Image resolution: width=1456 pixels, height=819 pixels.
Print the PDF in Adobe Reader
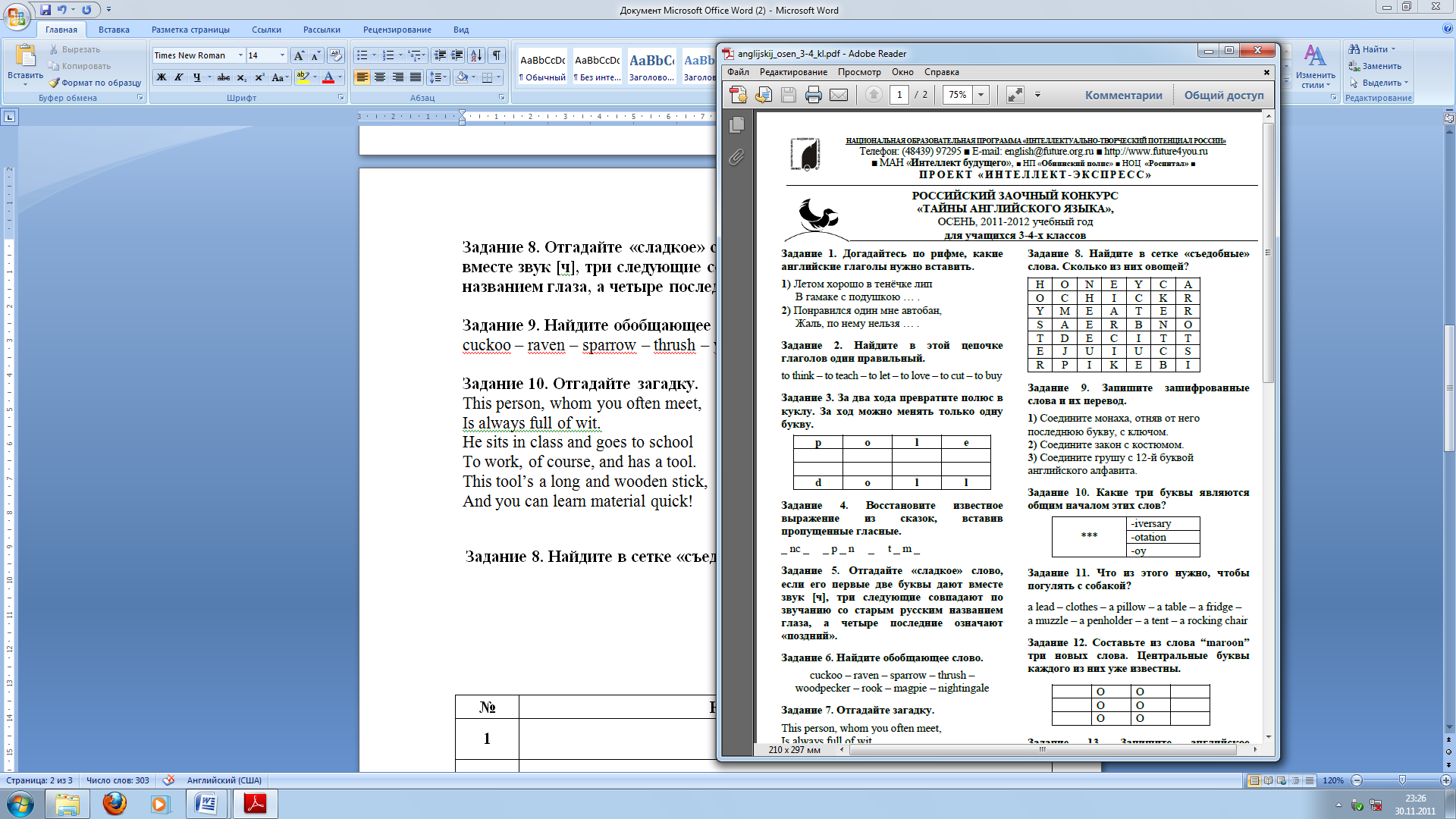[x=814, y=95]
